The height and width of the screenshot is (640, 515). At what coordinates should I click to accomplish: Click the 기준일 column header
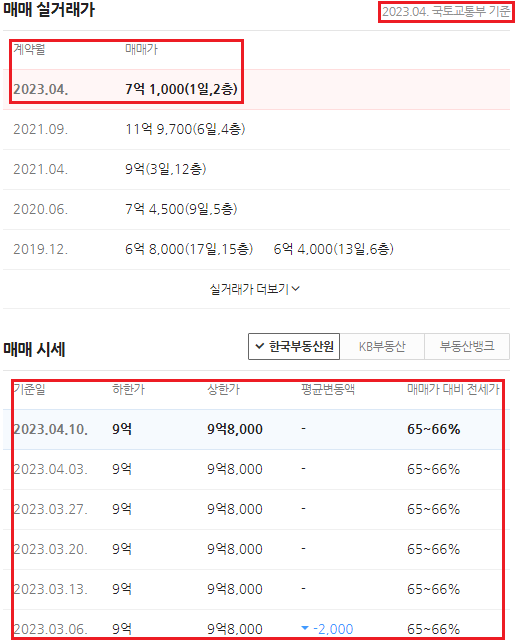point(29,389)
